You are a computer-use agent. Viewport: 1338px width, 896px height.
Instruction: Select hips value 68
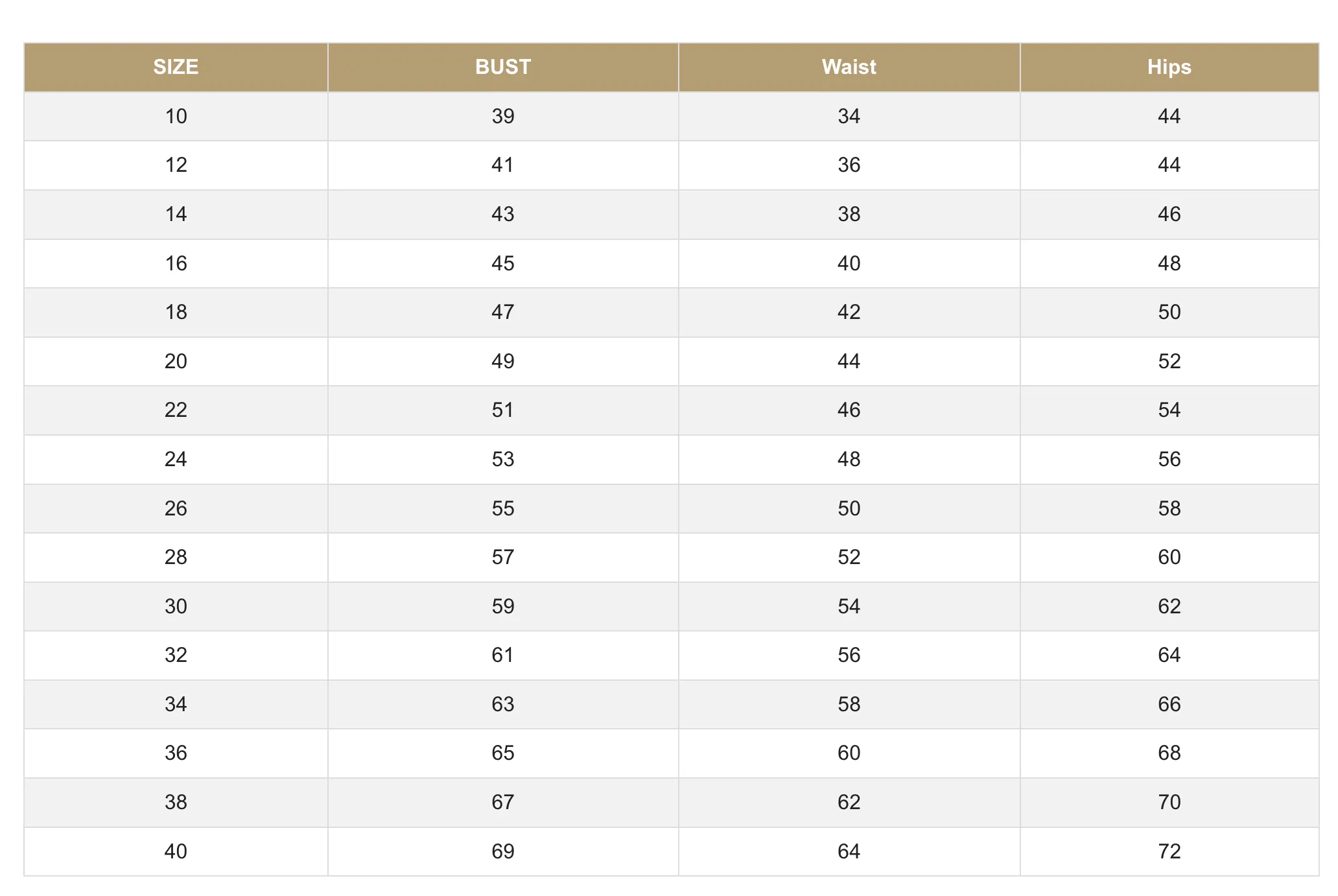1169,753
